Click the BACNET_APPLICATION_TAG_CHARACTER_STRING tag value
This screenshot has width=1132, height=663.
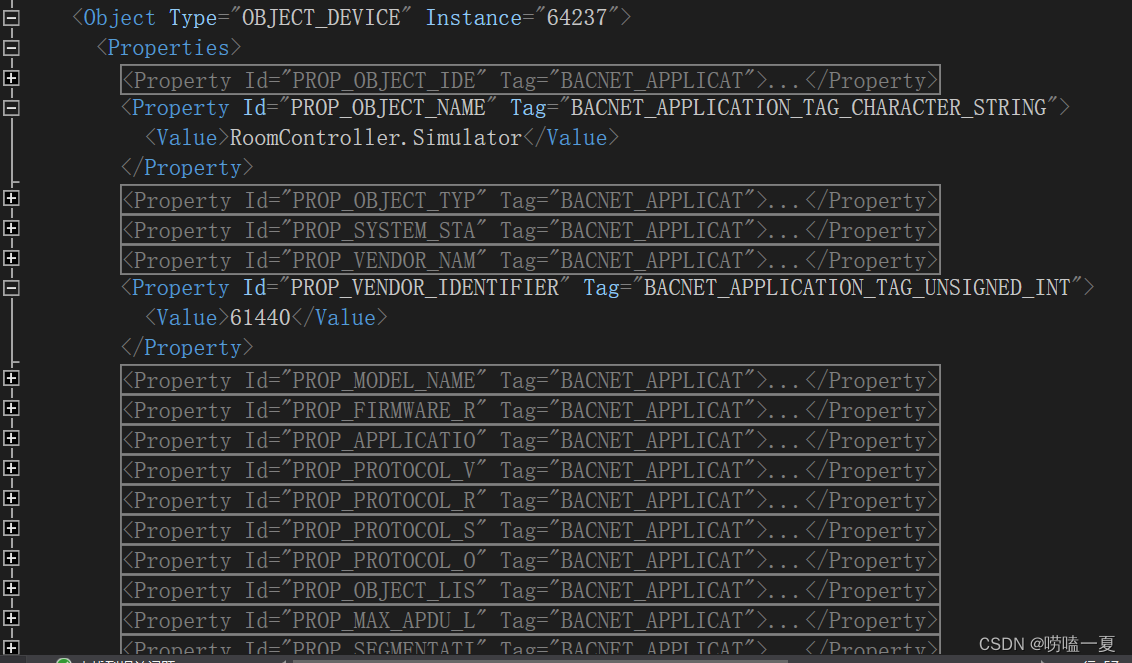click(809, 108)
